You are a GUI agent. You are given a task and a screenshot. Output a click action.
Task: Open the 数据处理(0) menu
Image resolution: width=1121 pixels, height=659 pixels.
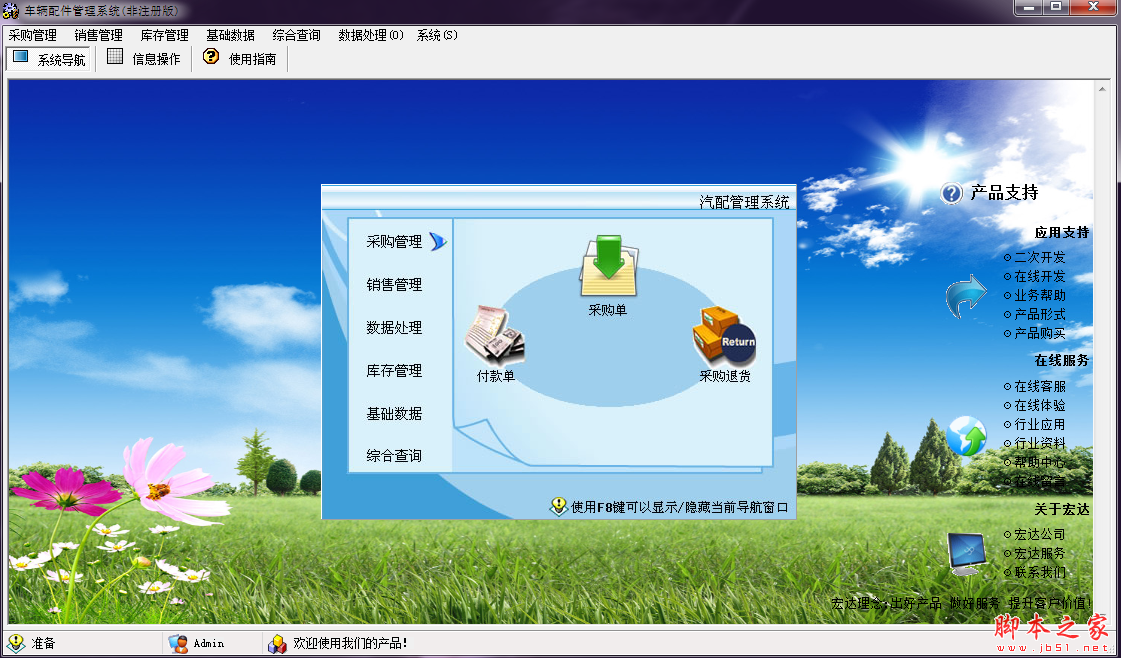click(368, 34)
